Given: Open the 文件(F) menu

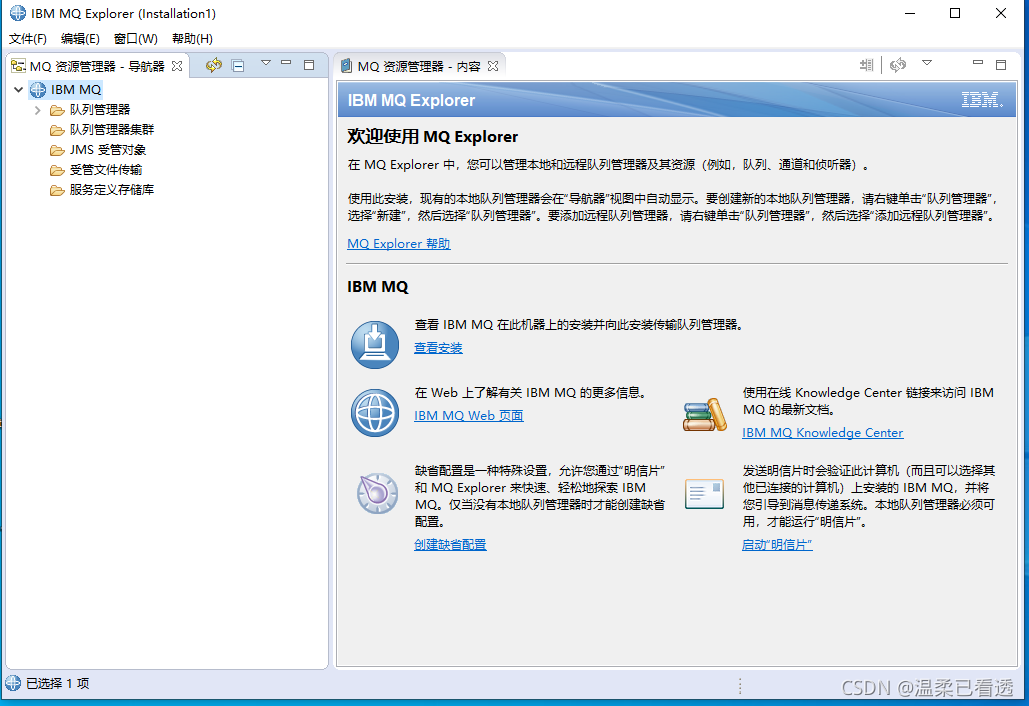Looking at the screenshot, I should point(28,39).
